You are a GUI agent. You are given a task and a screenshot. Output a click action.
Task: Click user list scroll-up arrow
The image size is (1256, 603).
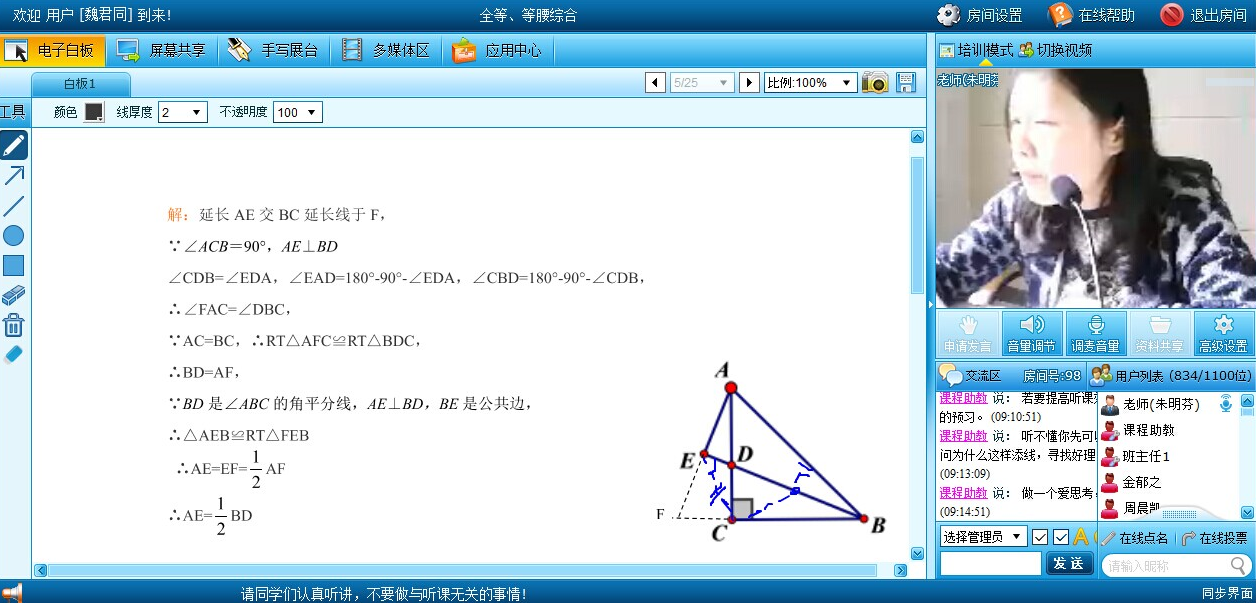tap(1247, 401)
